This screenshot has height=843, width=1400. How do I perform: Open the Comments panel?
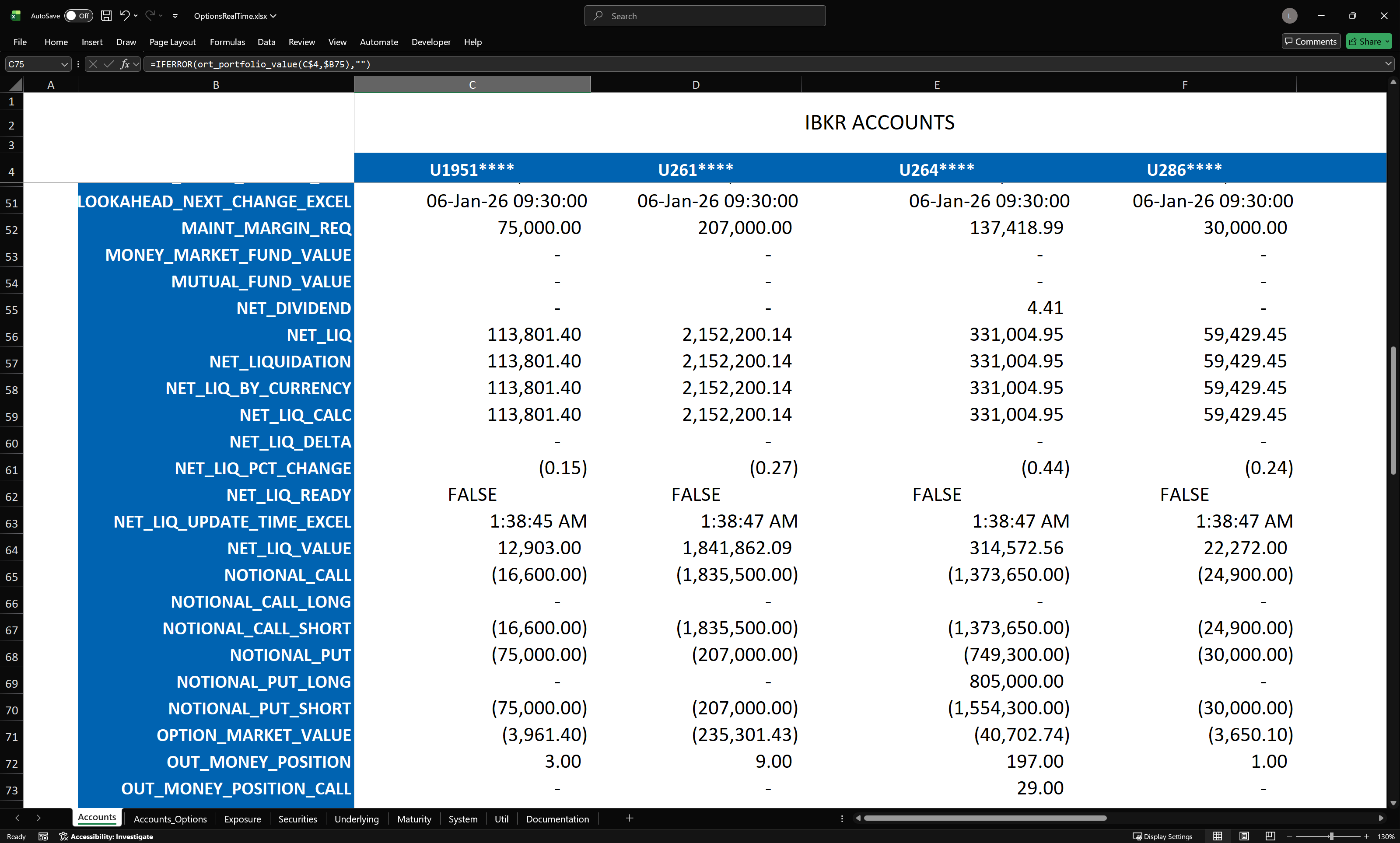[x=1310, y=42]
